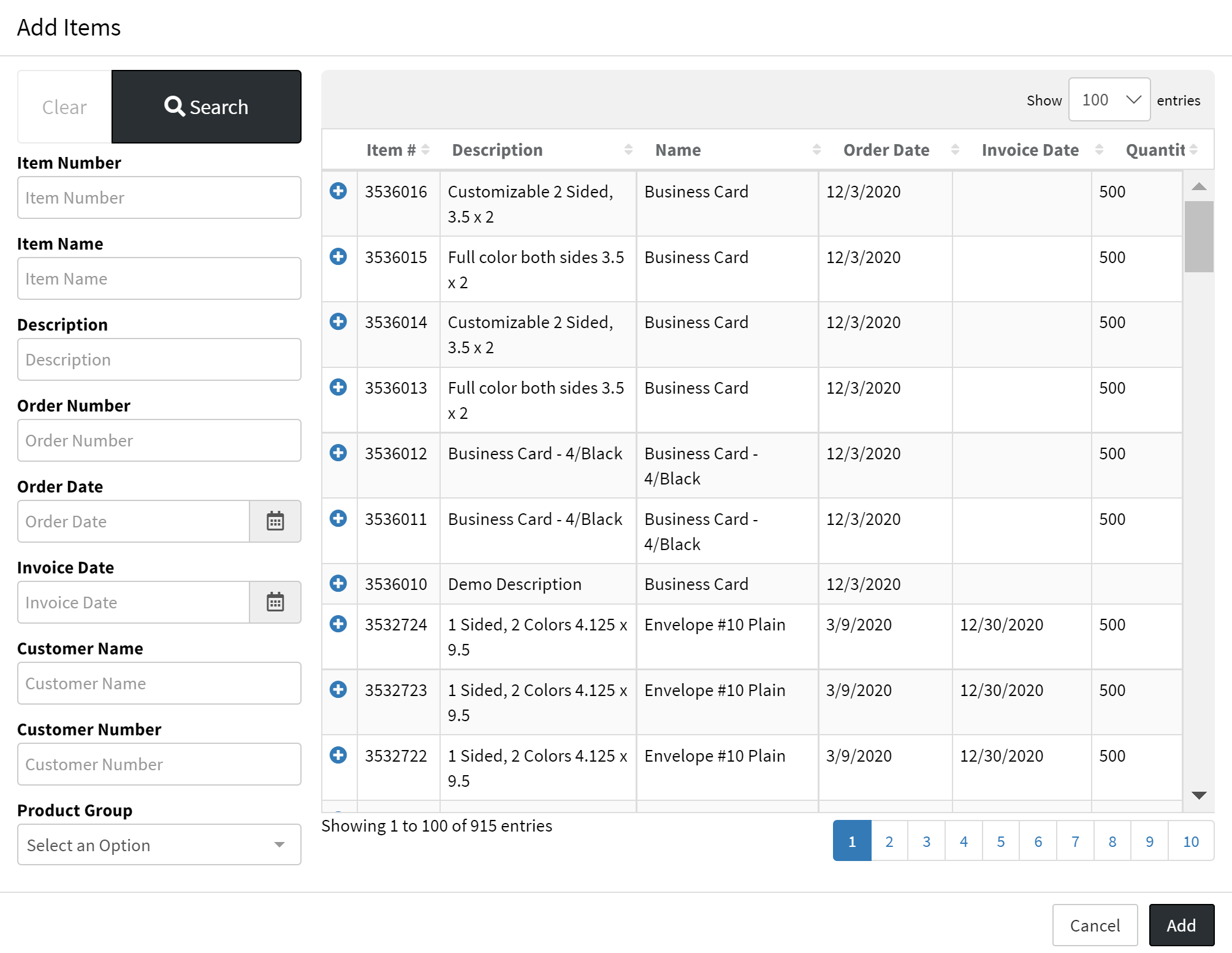Image resolution: width=1232 pixels, height=953 pixels.
Task: Click plus icon beside item 3536012
Action: tap(338, 453)
